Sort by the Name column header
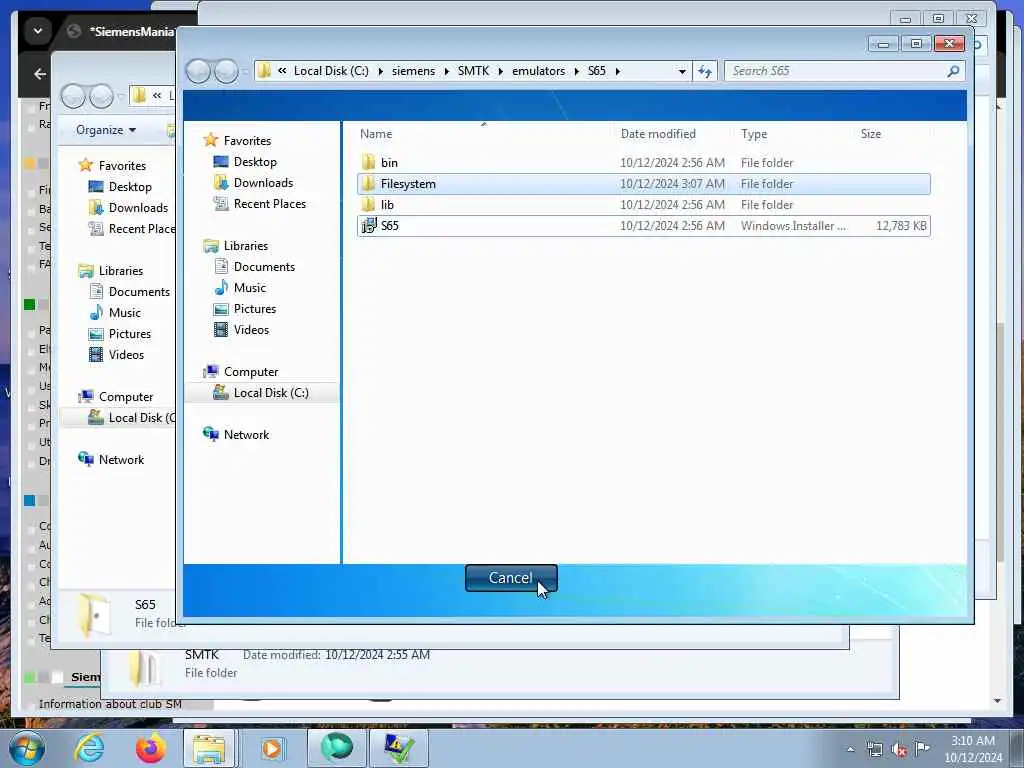This screenshot has width=1024, height=768. [376, 134]
